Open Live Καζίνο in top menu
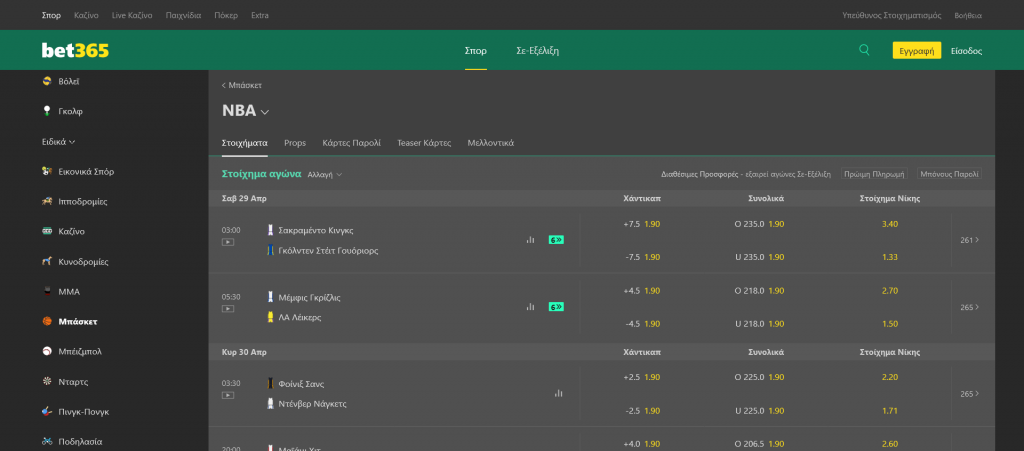 (x=132, y=15)
